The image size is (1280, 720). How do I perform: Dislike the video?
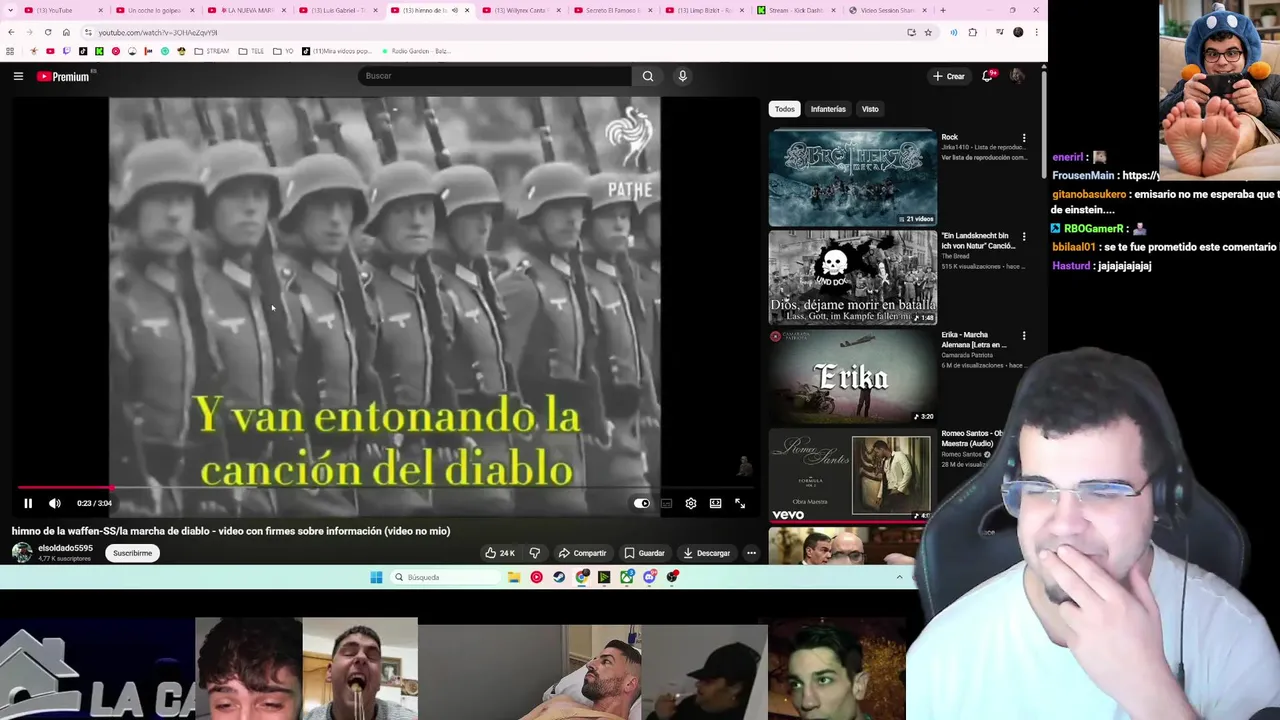tap(535, 553)
